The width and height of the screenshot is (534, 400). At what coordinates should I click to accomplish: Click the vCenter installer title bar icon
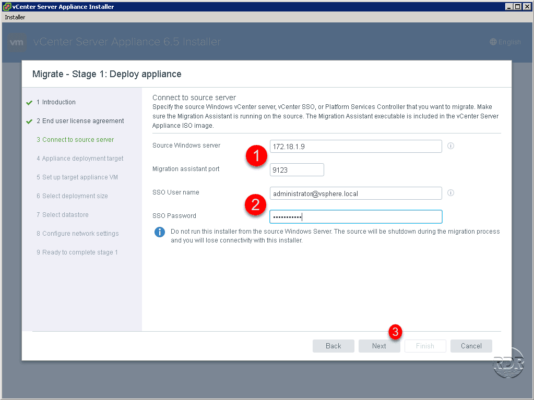(6, 6)
